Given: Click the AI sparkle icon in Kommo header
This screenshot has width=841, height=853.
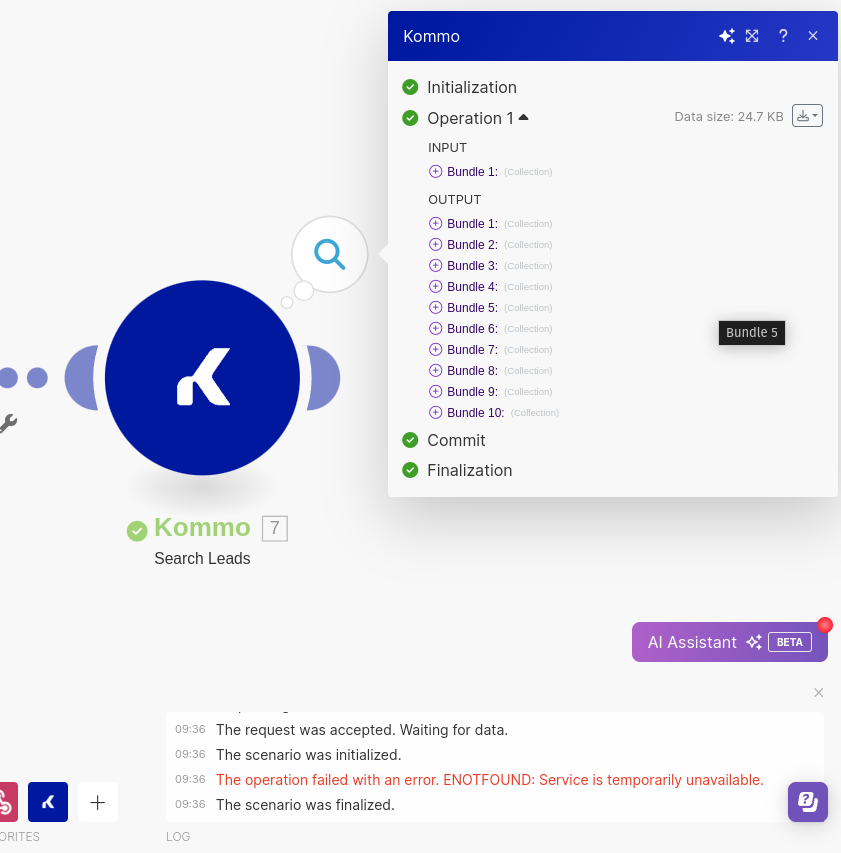Looking at the screenshot, I should click(727, 36).
